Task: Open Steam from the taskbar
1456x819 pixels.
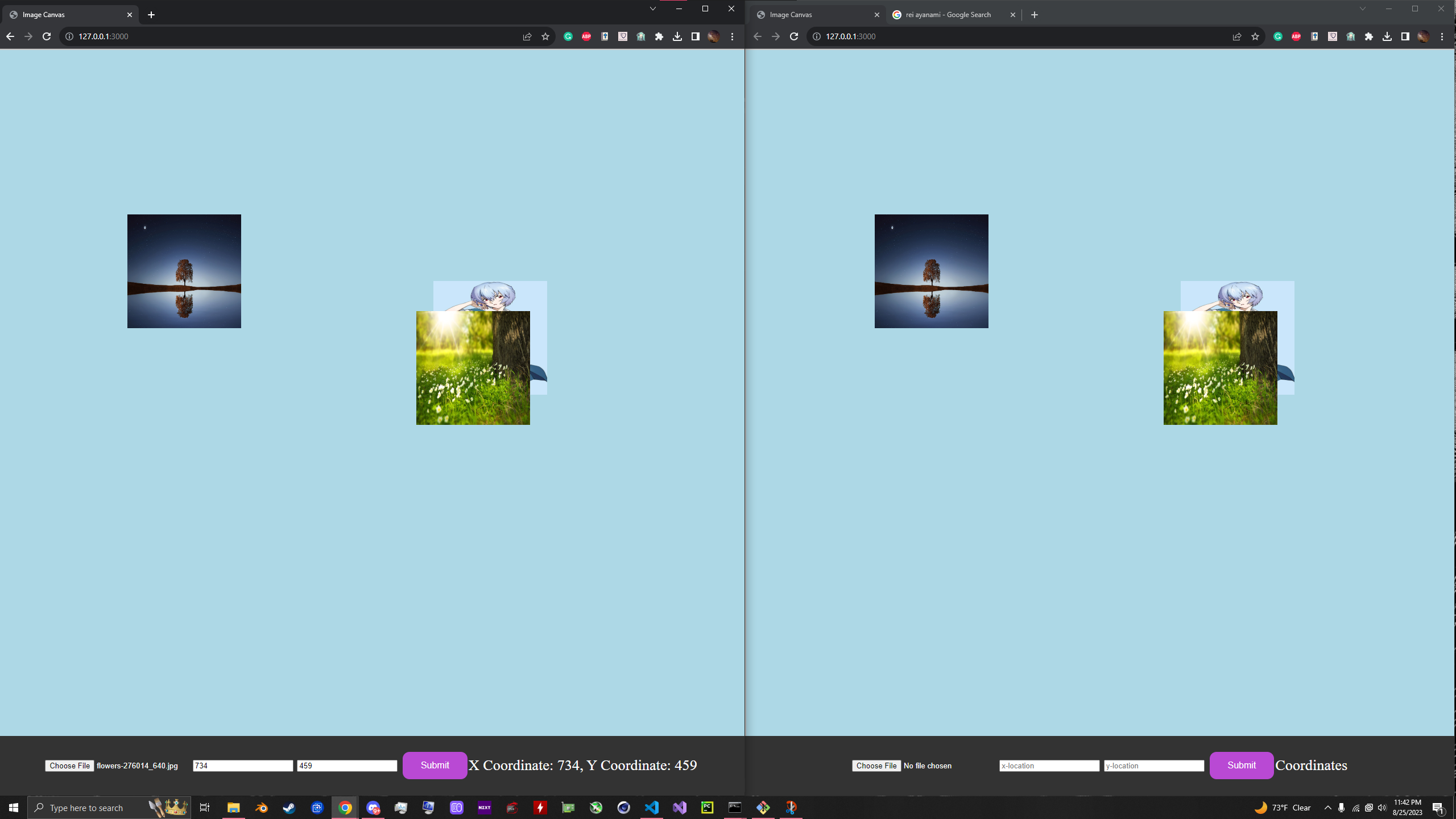Action: [289, 808]
